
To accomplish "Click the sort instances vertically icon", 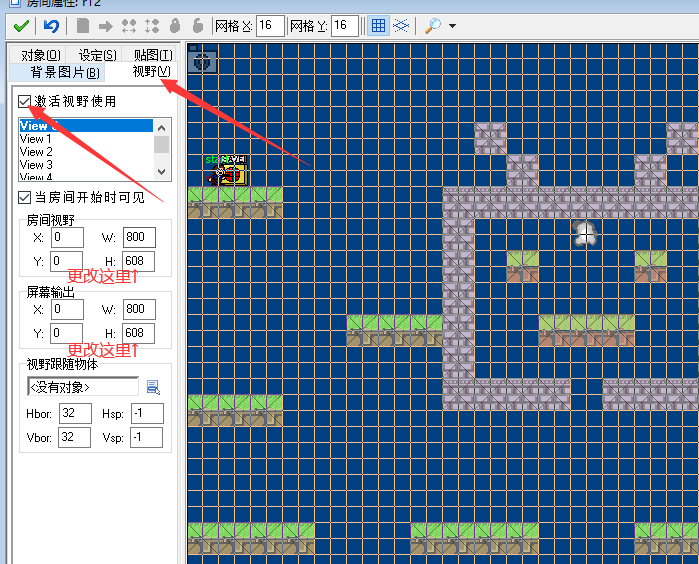I will pos(152,26).
